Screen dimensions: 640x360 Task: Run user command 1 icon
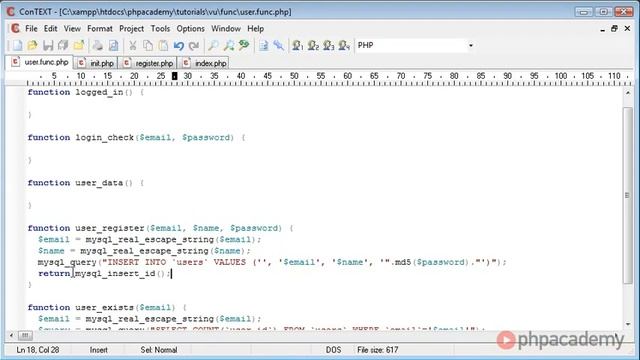[x=298, y=45]
